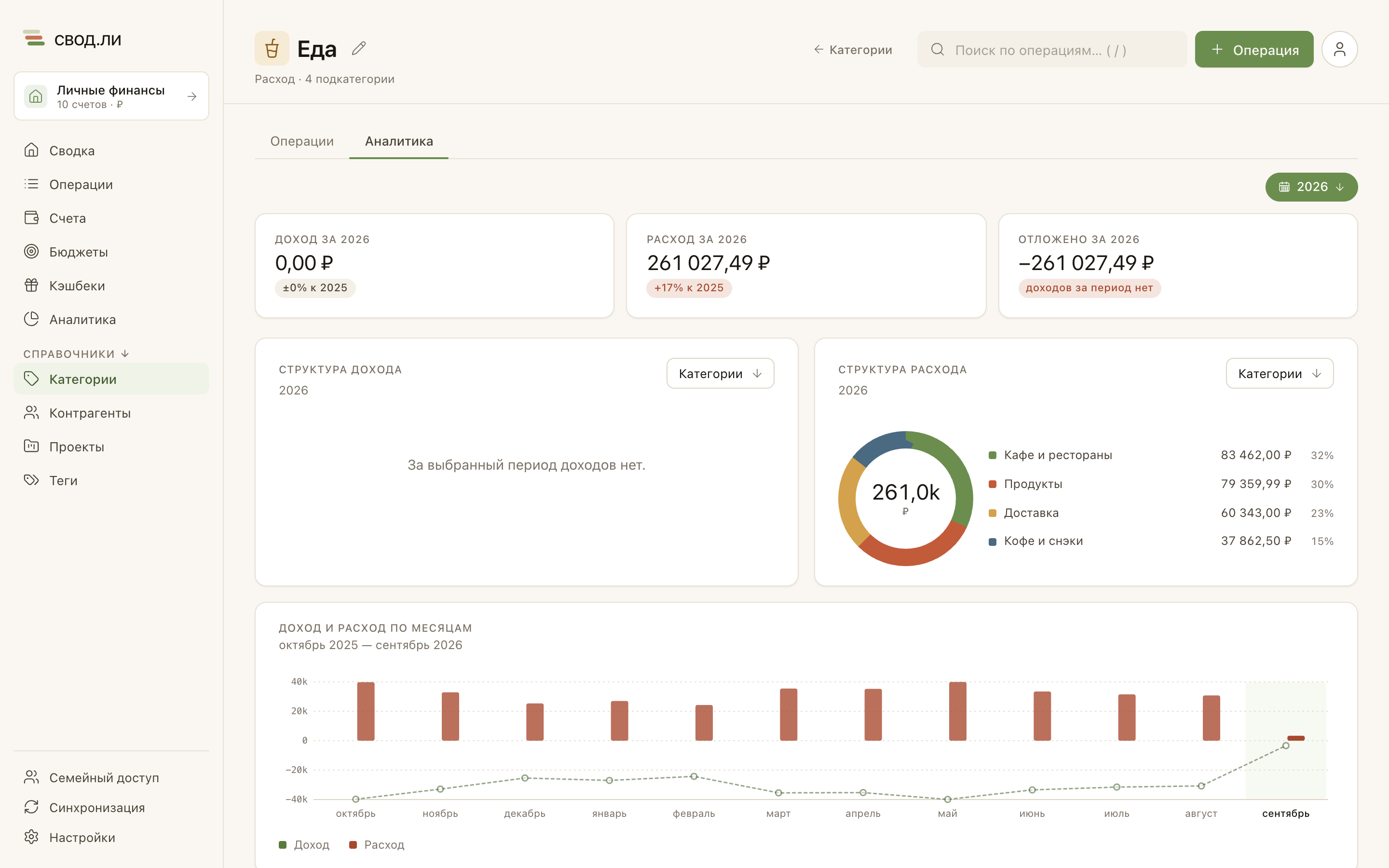This screenshot has height=868, width=1389.
Task: Click the Кафе и рестораны legend swatch
Action: click(993, 455)
